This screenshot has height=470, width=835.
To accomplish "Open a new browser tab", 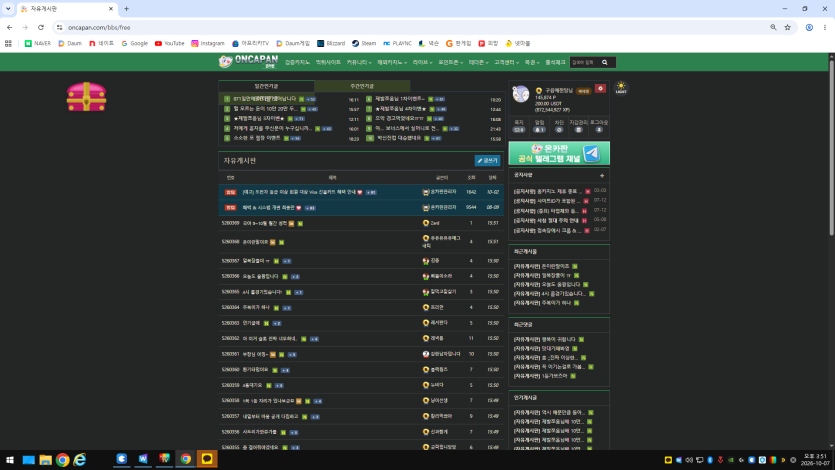I will (x=126, y=9).
